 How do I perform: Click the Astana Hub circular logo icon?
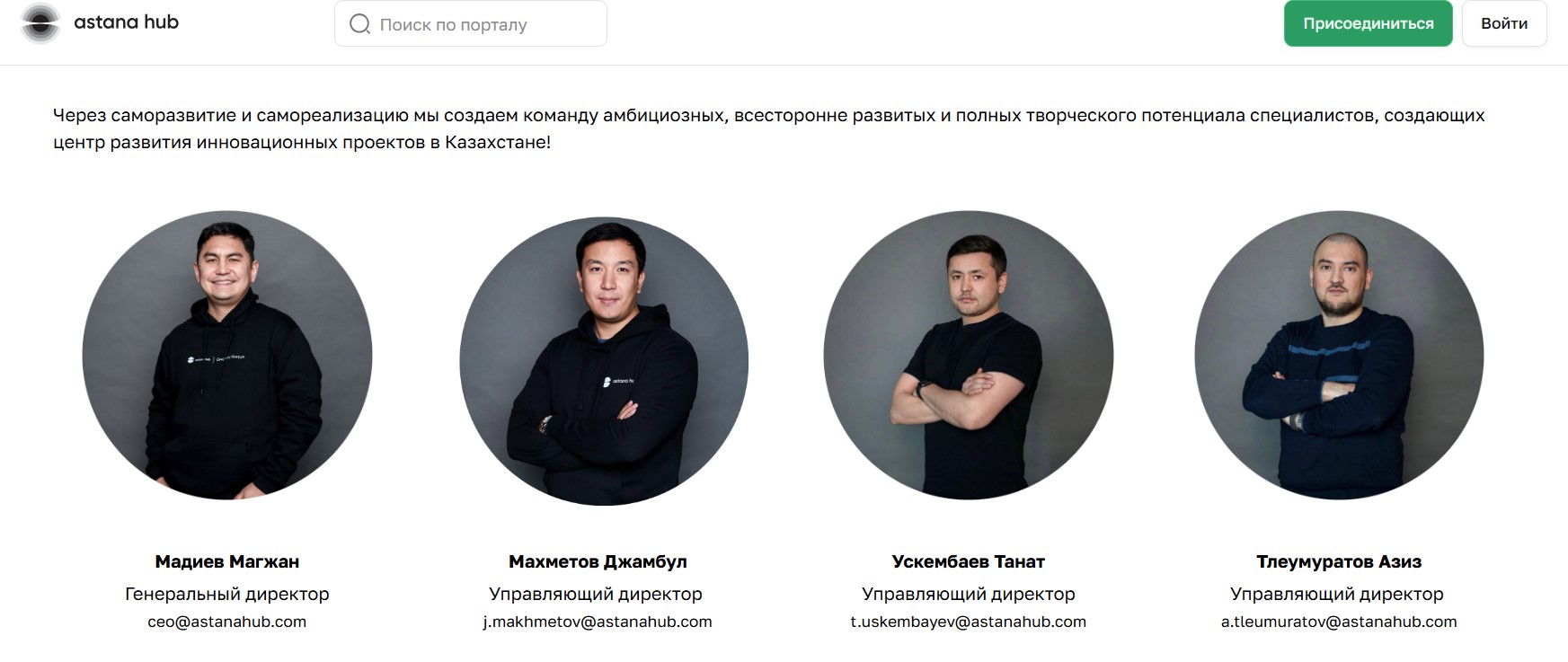[x=40, y=23]
